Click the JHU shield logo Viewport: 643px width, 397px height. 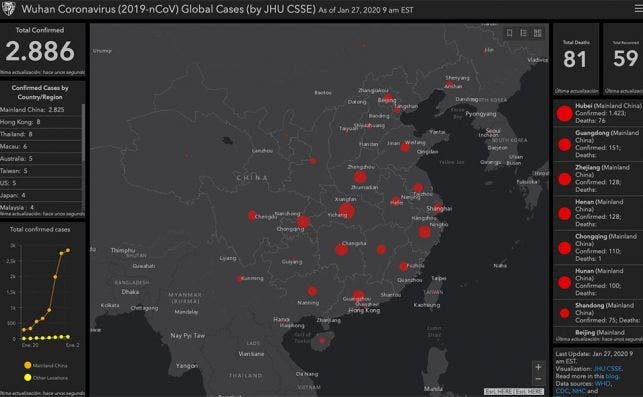[x=8, y=8]
